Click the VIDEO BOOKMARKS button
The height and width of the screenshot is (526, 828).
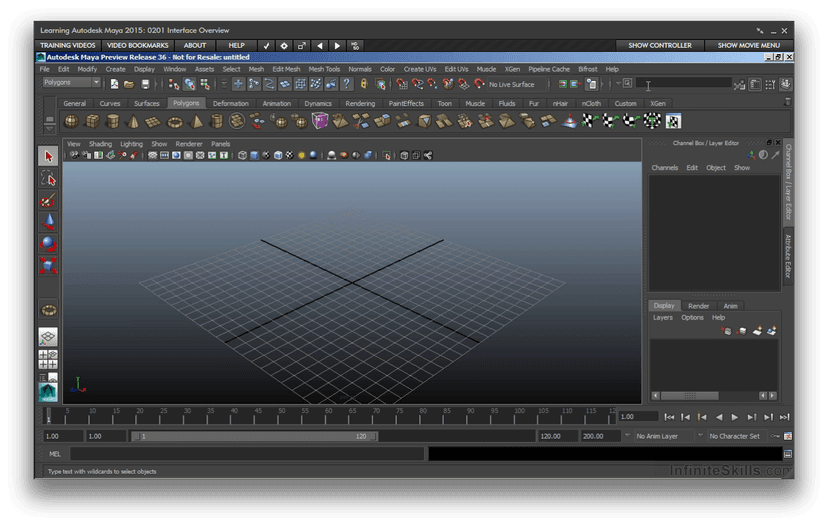137,45
